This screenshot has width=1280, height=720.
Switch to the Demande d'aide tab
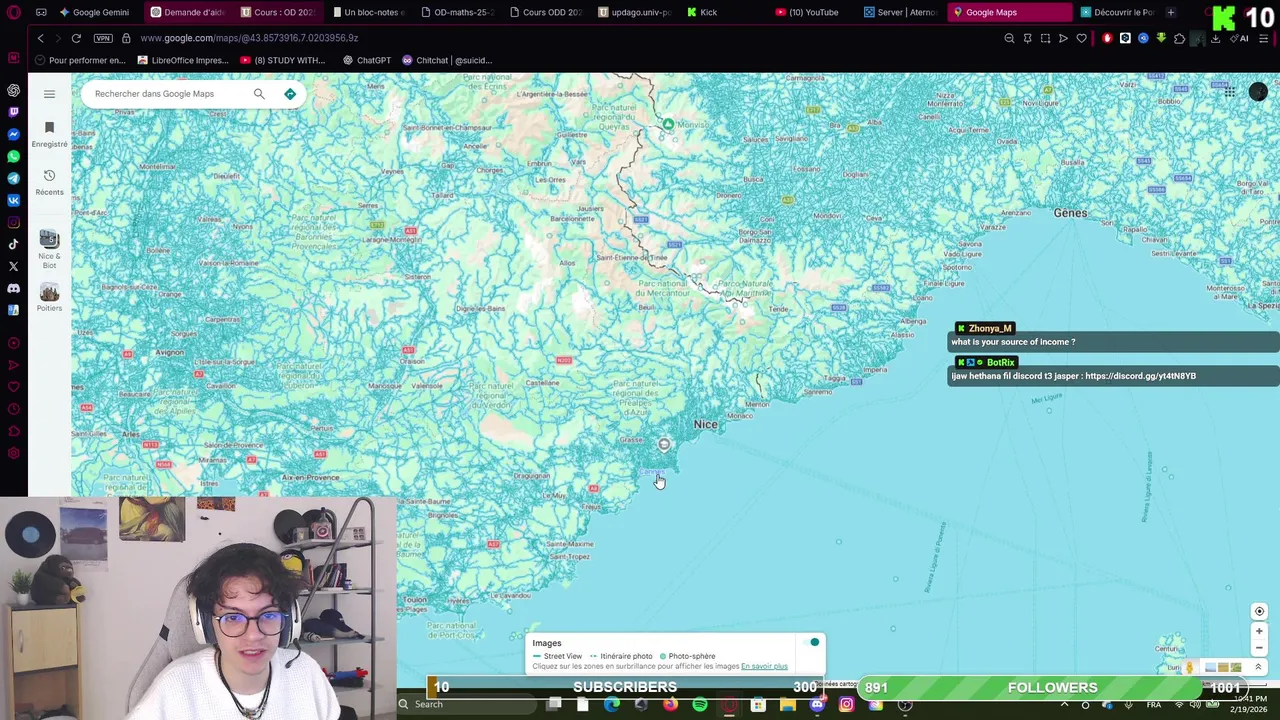[x=188, y=12]
